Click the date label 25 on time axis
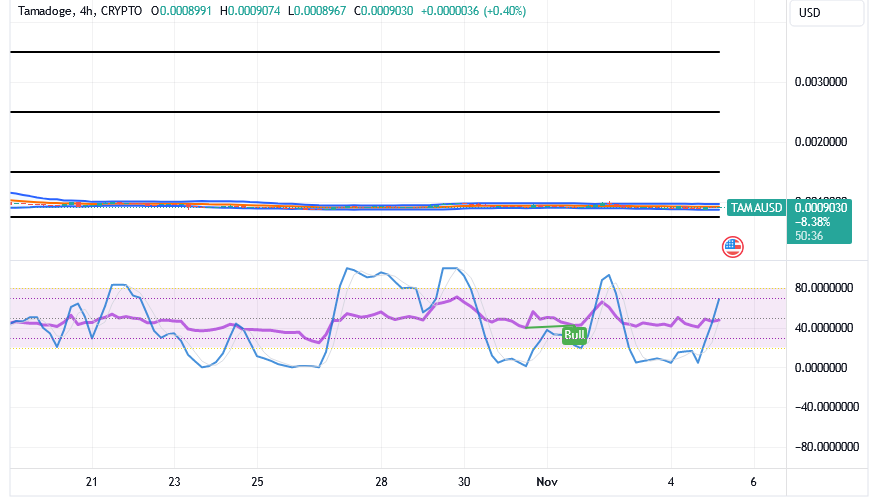The width and height of the screenshot is (878, 500). [257, 482]
